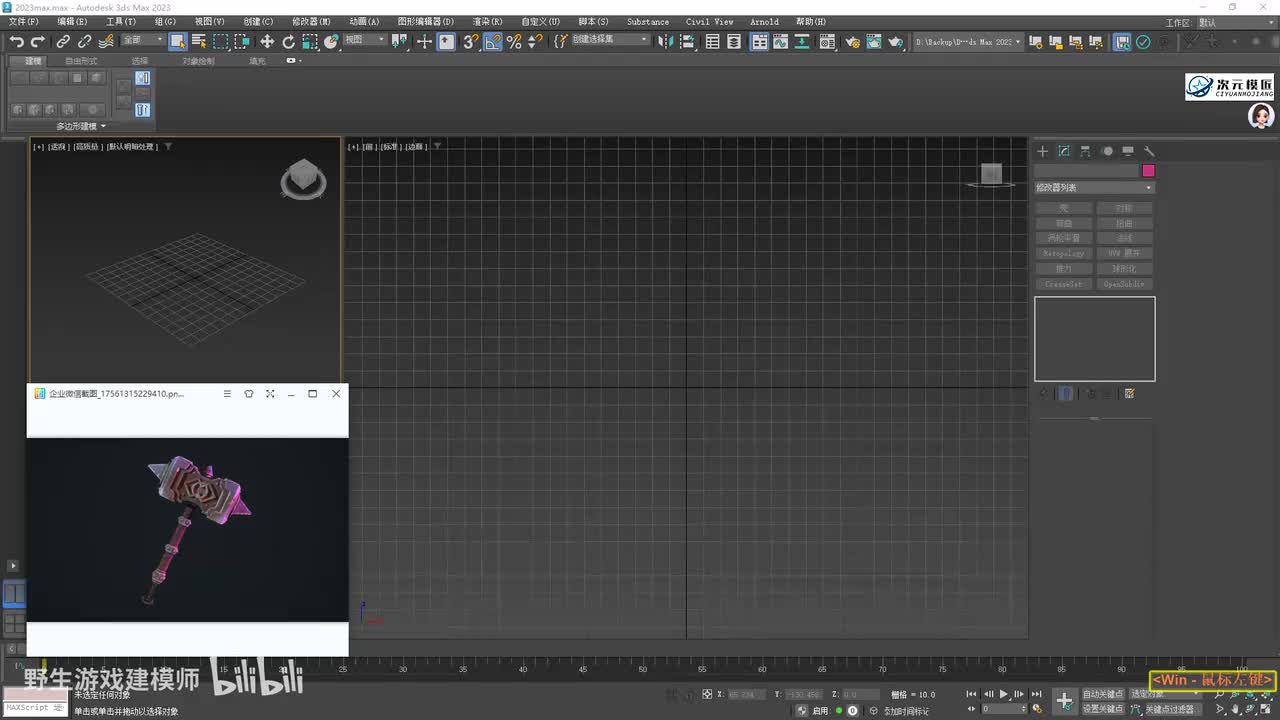Choose the Rectangular Selection Region tool
Screen dimensions: 1280x720
[x=221, y=42]
